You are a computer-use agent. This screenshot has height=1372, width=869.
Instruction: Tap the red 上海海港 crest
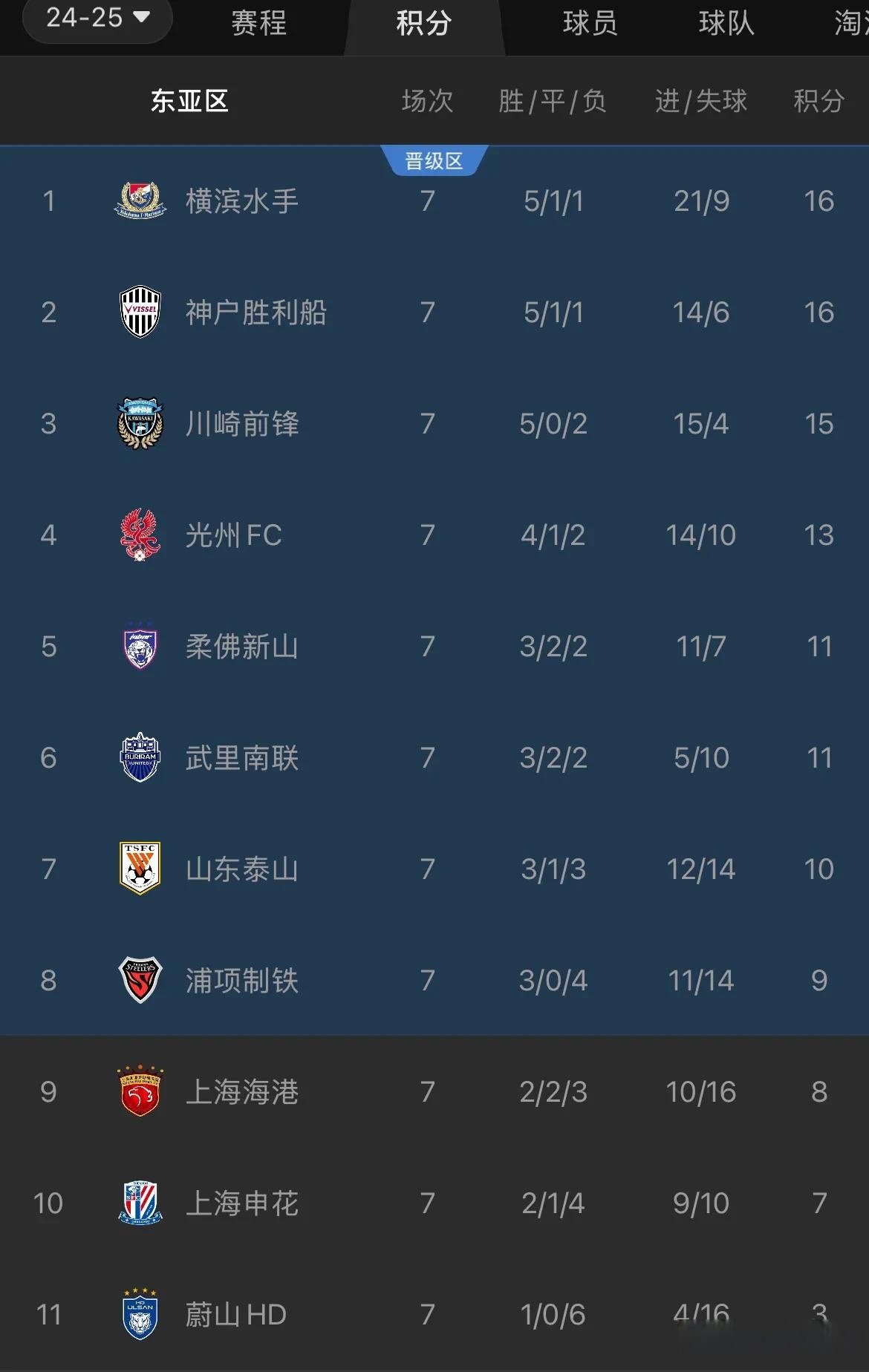(140, 1091)
